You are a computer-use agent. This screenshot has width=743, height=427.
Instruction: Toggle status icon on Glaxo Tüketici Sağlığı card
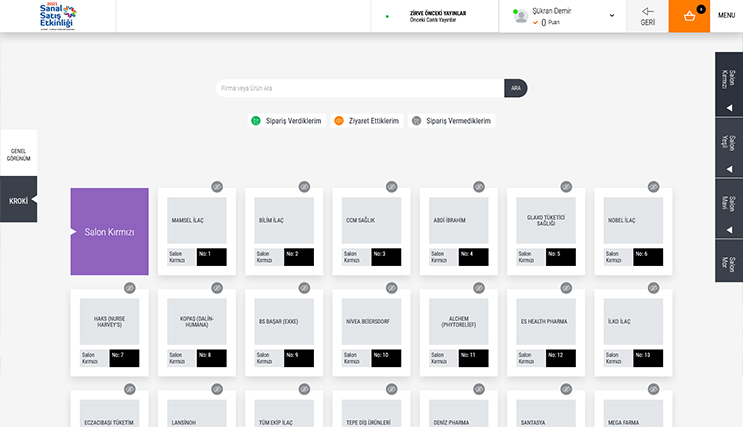coord(566,187)
